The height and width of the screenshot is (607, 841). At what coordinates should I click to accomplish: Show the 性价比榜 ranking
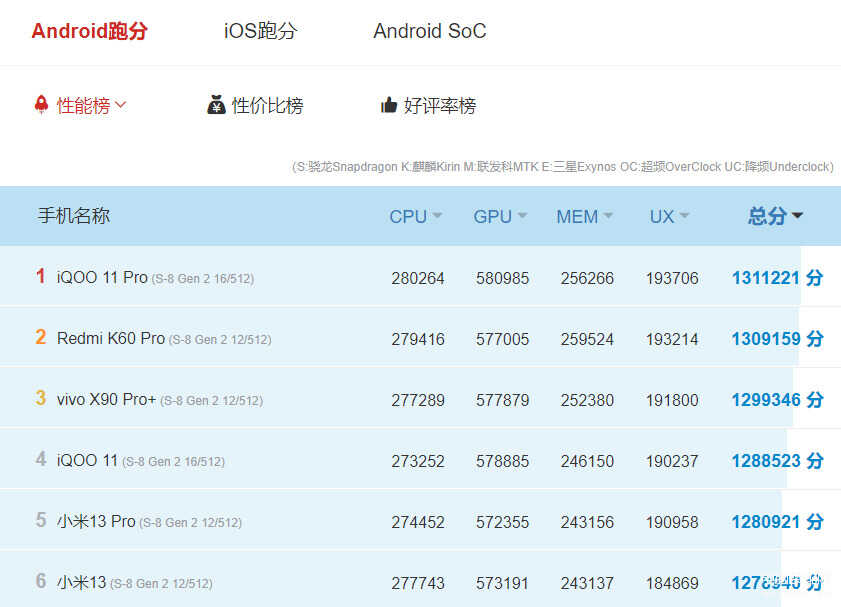[267, 105]
